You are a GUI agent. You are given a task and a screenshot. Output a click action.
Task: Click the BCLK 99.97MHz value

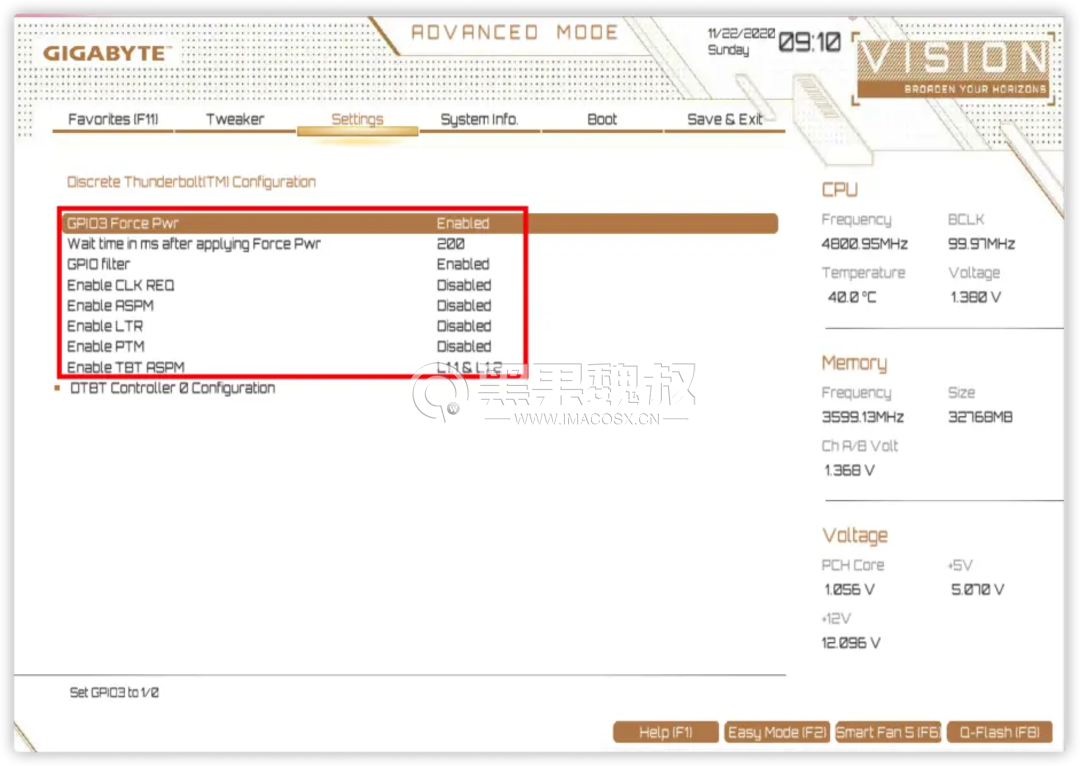pos(982,244)
